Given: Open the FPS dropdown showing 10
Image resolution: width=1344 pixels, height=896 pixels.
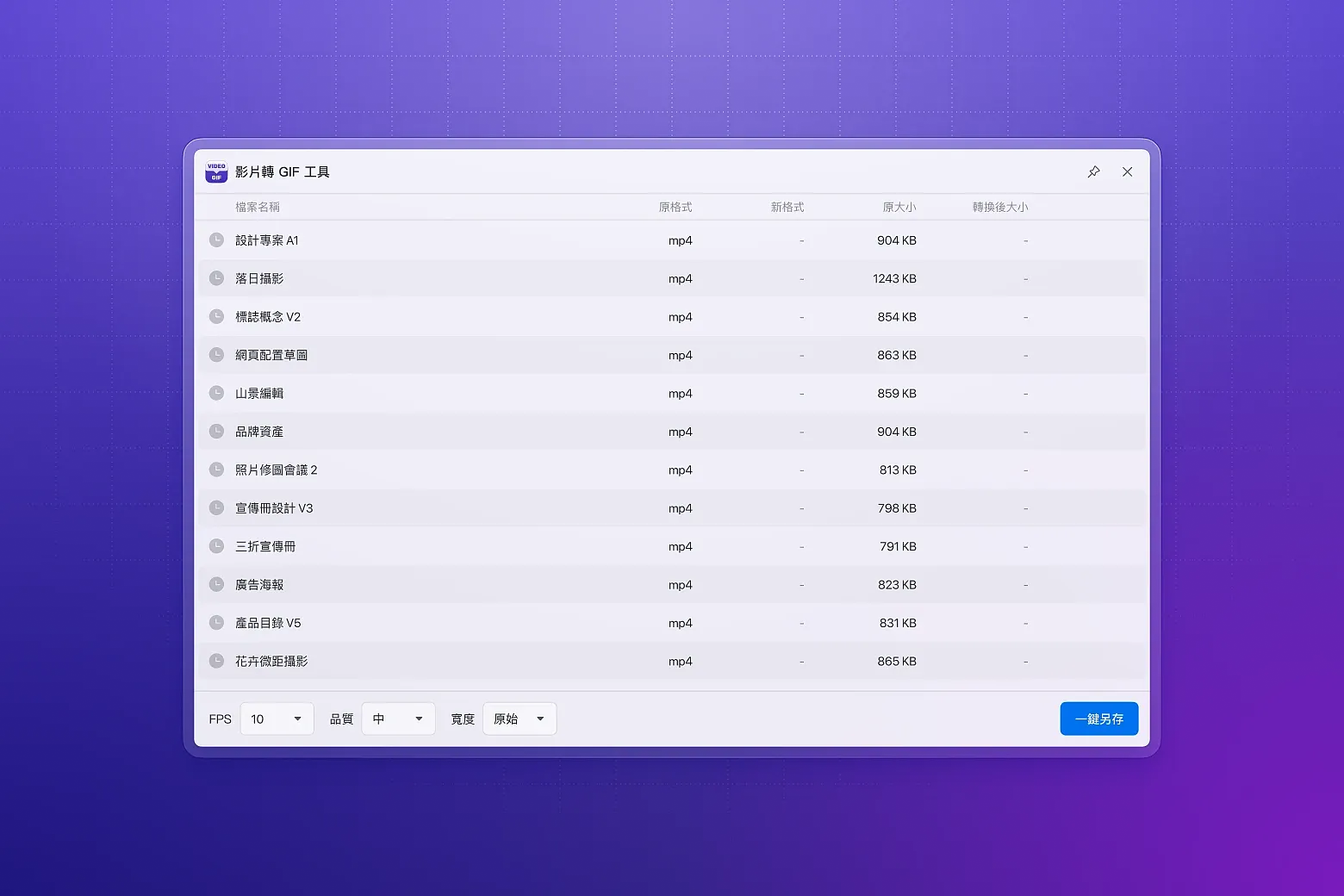Looking at the screenshot, I should [277, 719].
